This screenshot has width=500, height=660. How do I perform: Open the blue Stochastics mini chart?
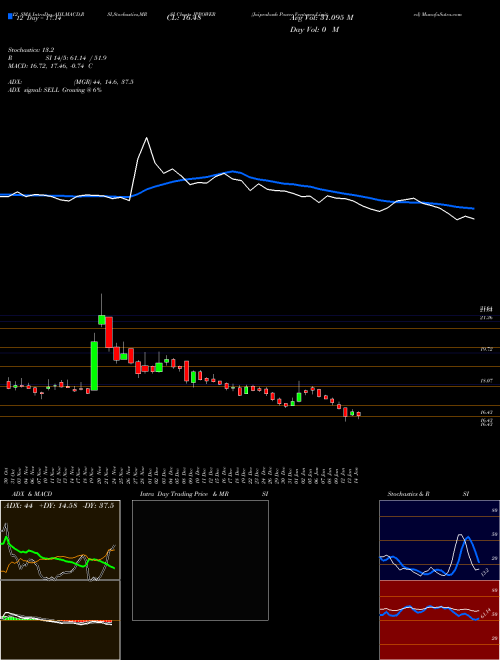click(x=439, y=540)
